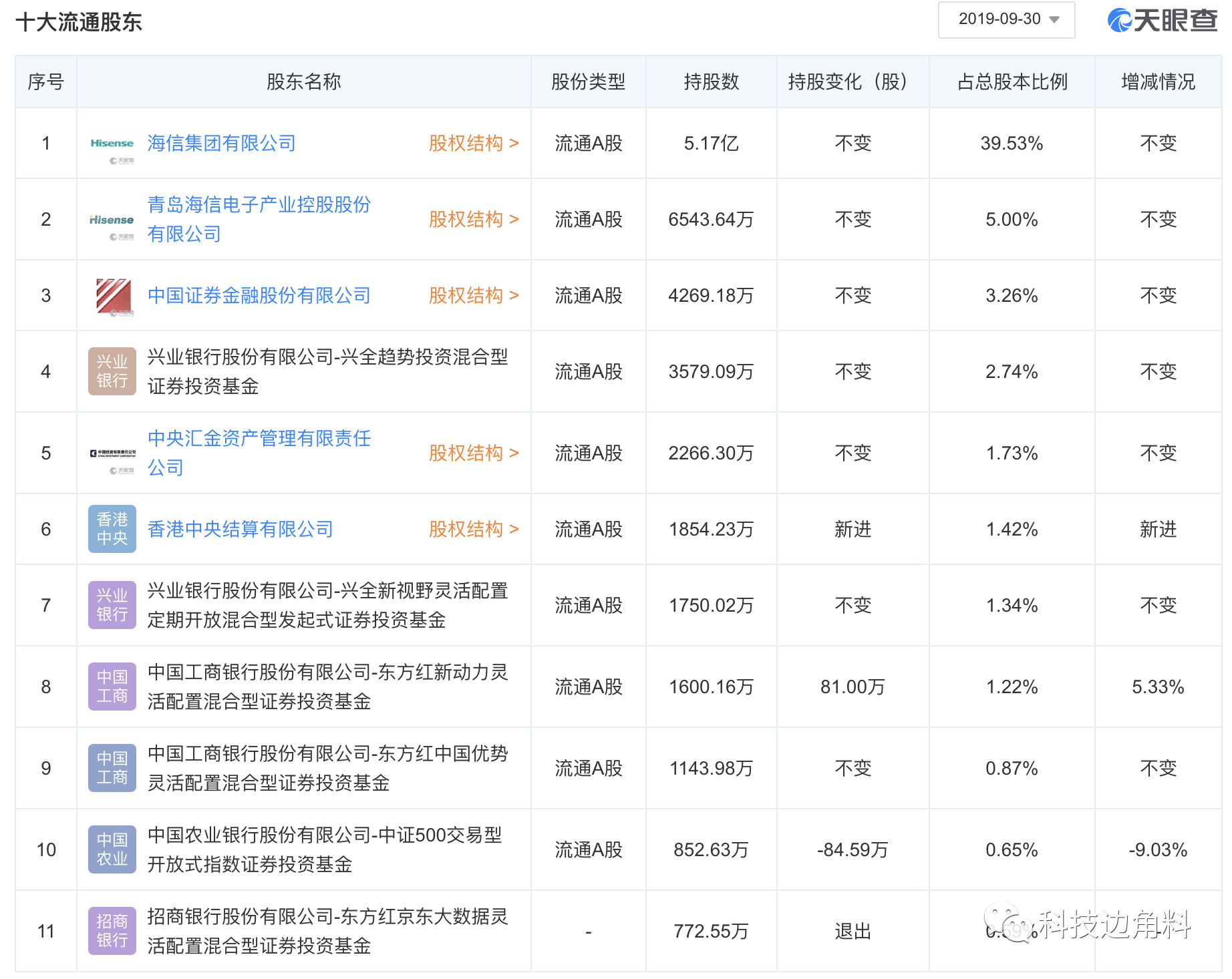The image size is (1232, 979).
Task: Click 中证500交易型开放式指数 fund name
Action: pos(325,849)
